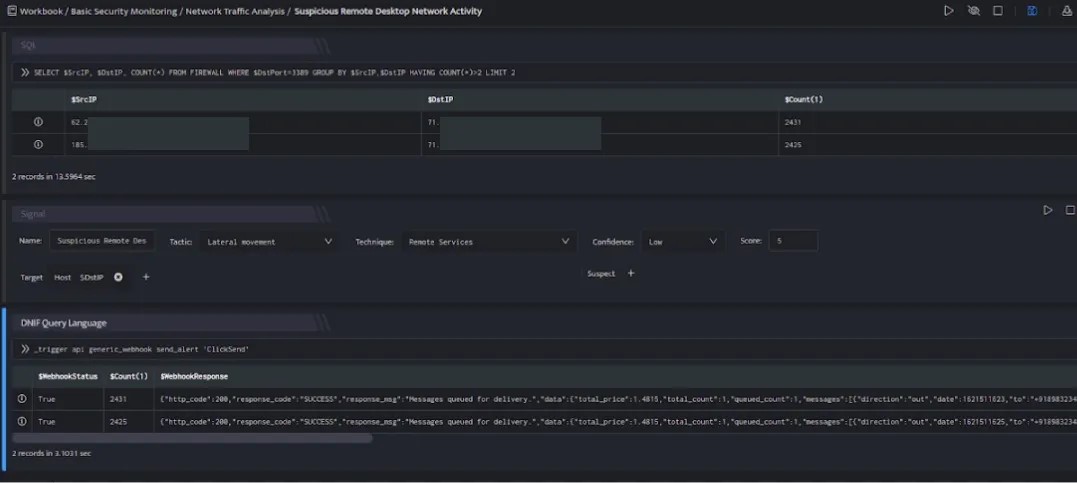This screenshot has height=483, width=1077.
Task: Edit the signal Name field
Action: click(102, 241)
